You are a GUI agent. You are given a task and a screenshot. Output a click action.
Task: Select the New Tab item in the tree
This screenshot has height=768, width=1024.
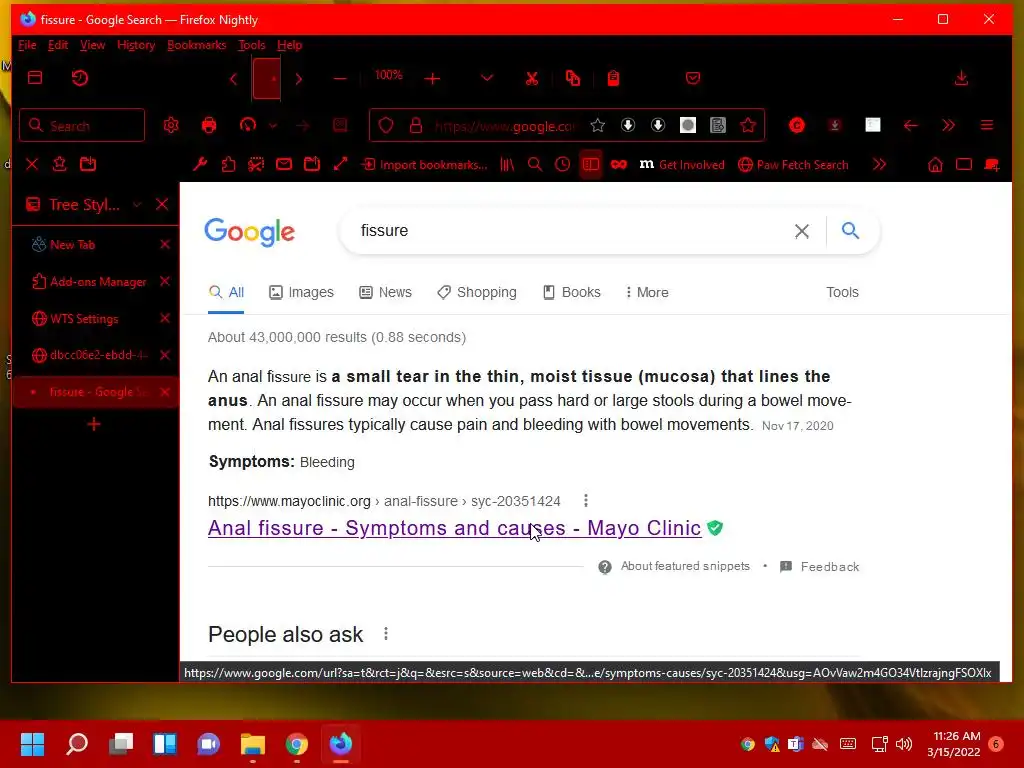pyautogui.click(x=95, y=245)
